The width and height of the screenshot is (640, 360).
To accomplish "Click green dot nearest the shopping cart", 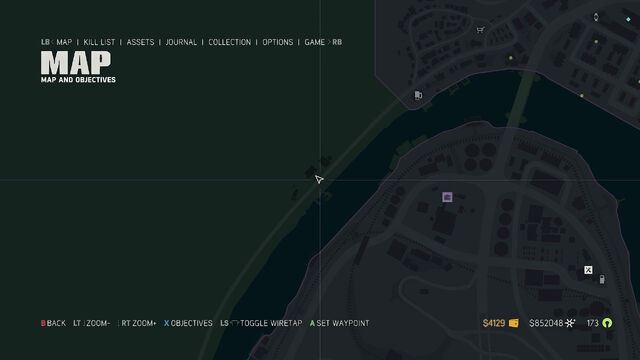I will click(x=511, y=58).
